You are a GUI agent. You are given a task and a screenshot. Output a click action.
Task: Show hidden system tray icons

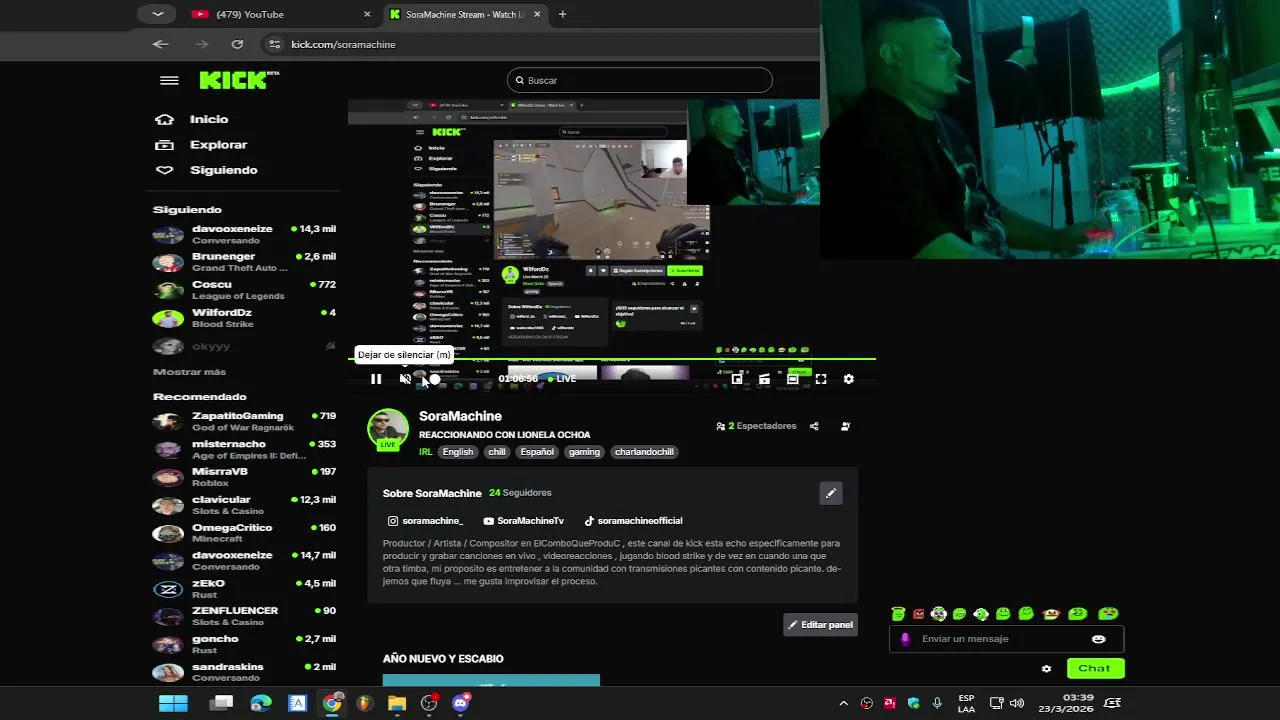pos(843,703)
